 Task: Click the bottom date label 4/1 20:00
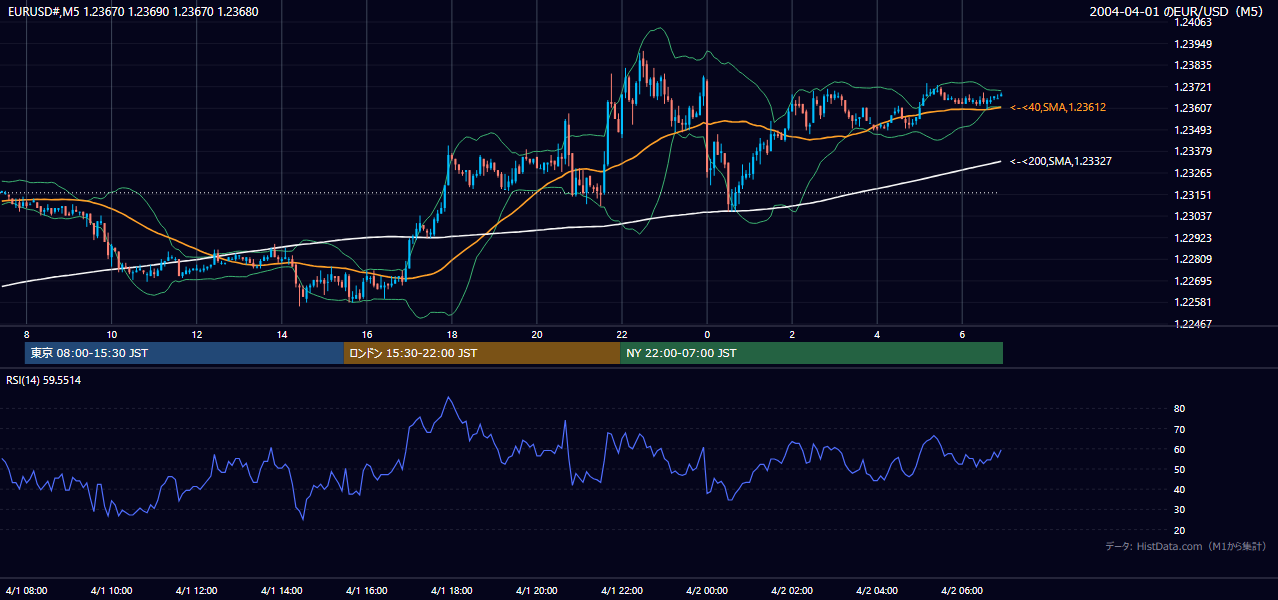pyautogui.click(x=537, y=590)
